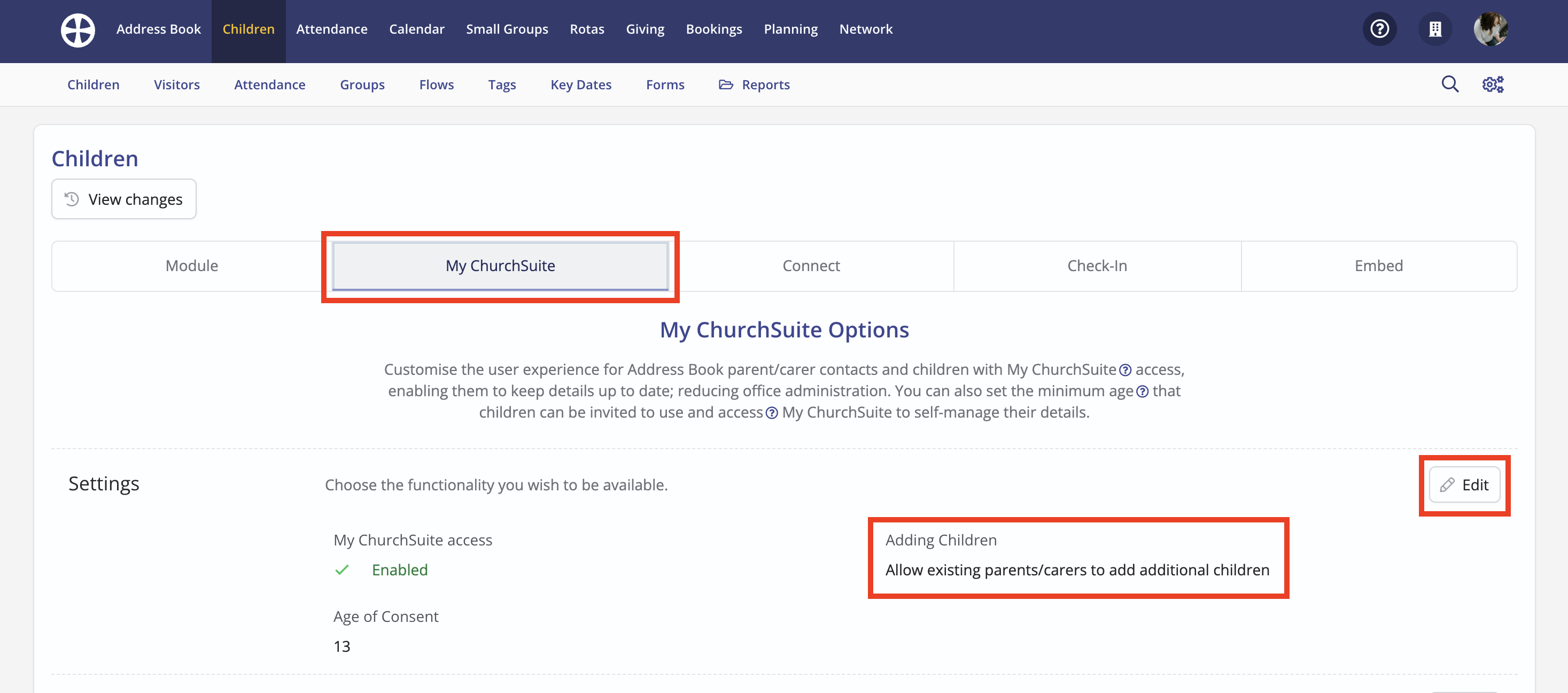The height and width of the screenshot is (693, 1568).
Task: Click the help icon after 'My ChurchSuite'
Action: click(1125, 370)
